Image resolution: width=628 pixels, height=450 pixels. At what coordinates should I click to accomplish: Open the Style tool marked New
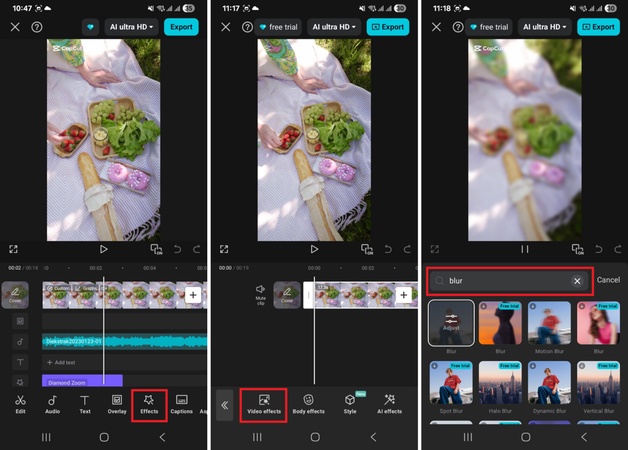tap(350, 403)
